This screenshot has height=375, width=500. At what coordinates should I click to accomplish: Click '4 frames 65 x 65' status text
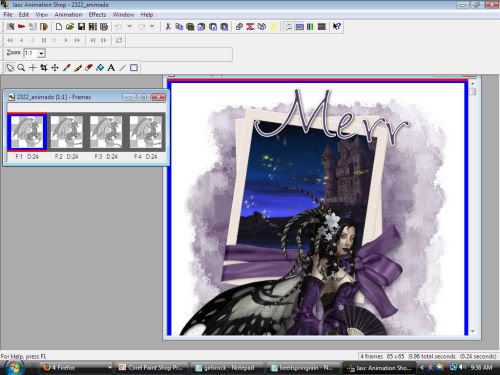(x=383, y=356)
